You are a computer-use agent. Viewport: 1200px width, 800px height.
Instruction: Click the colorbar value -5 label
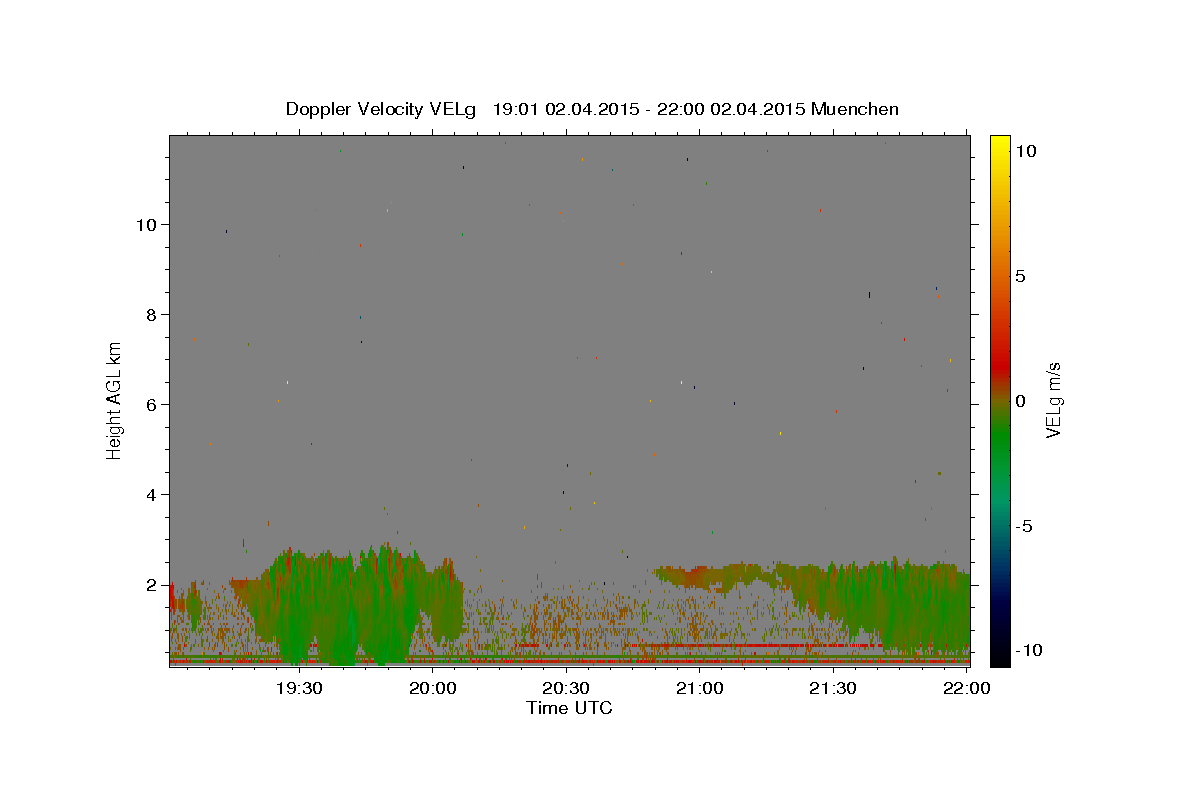pyautogui.click(x=1023, y=526)
